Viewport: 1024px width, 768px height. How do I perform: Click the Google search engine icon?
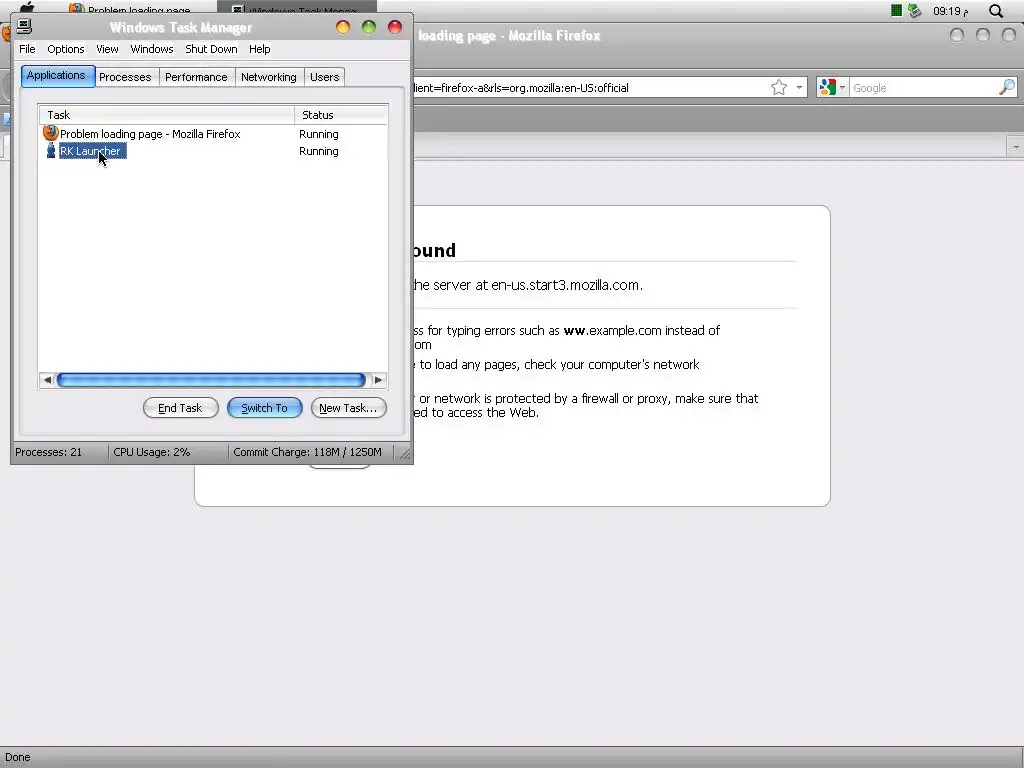point(827,87)
